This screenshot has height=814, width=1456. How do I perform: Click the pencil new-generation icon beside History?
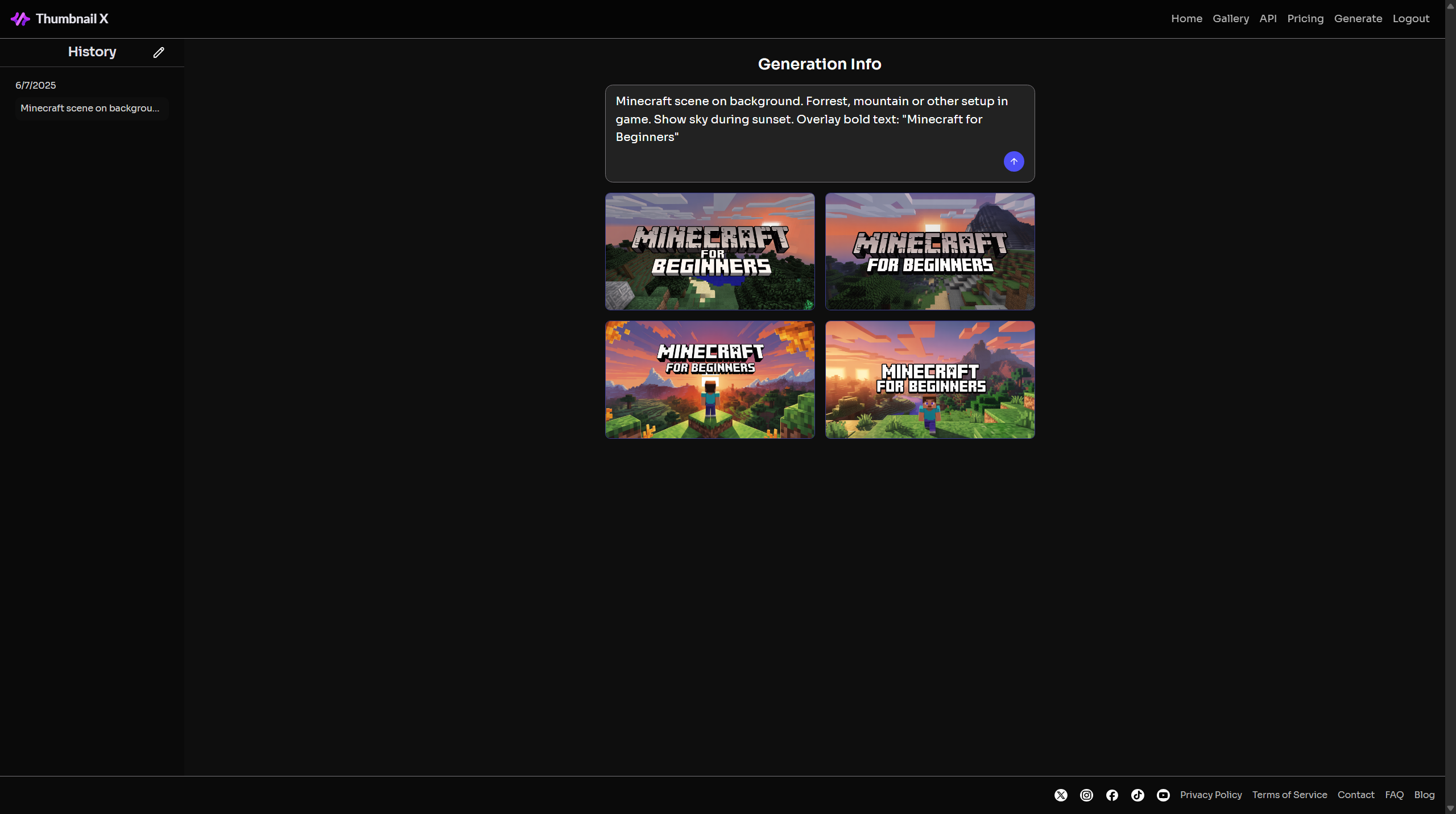(159, 52)
